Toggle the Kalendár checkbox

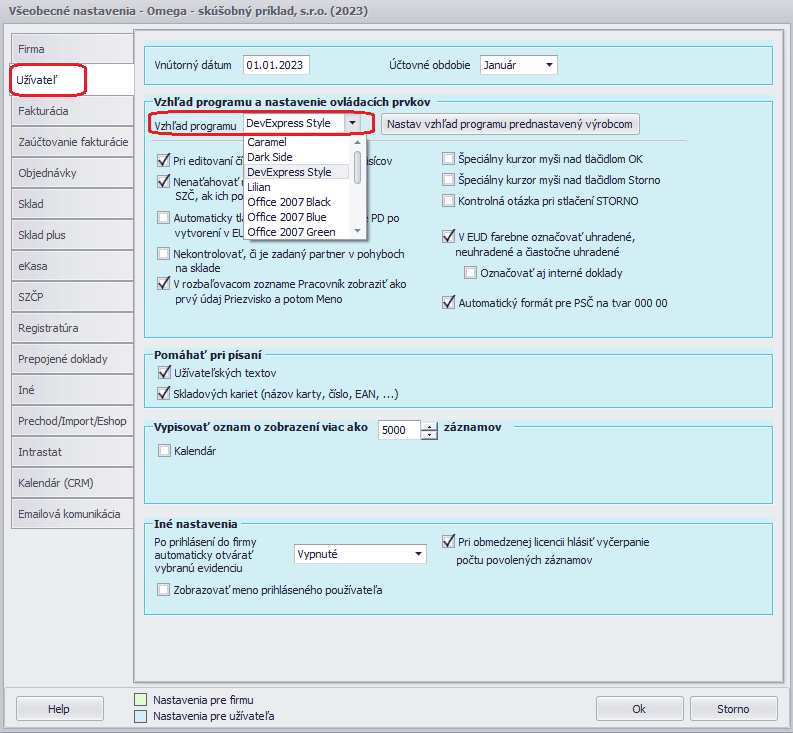point(166,451)
